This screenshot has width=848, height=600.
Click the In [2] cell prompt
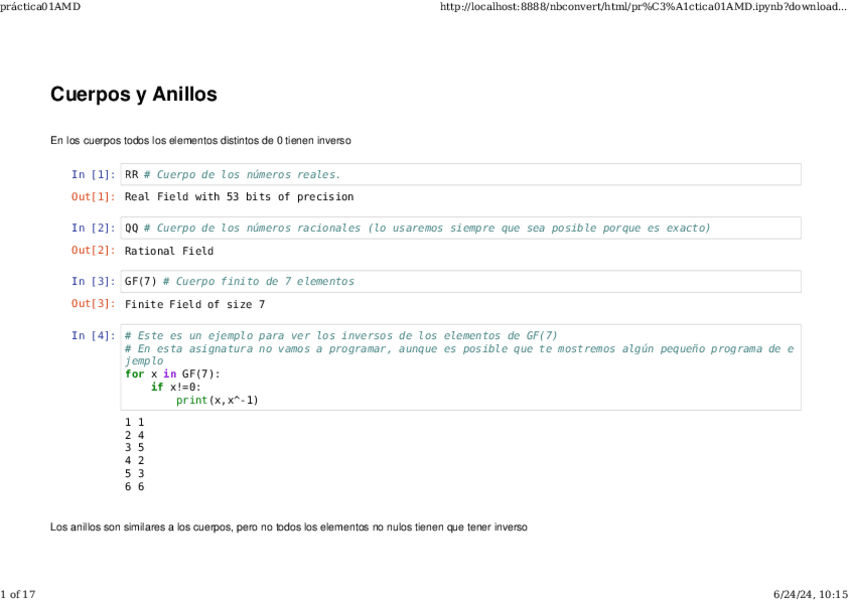coord(93,228)
